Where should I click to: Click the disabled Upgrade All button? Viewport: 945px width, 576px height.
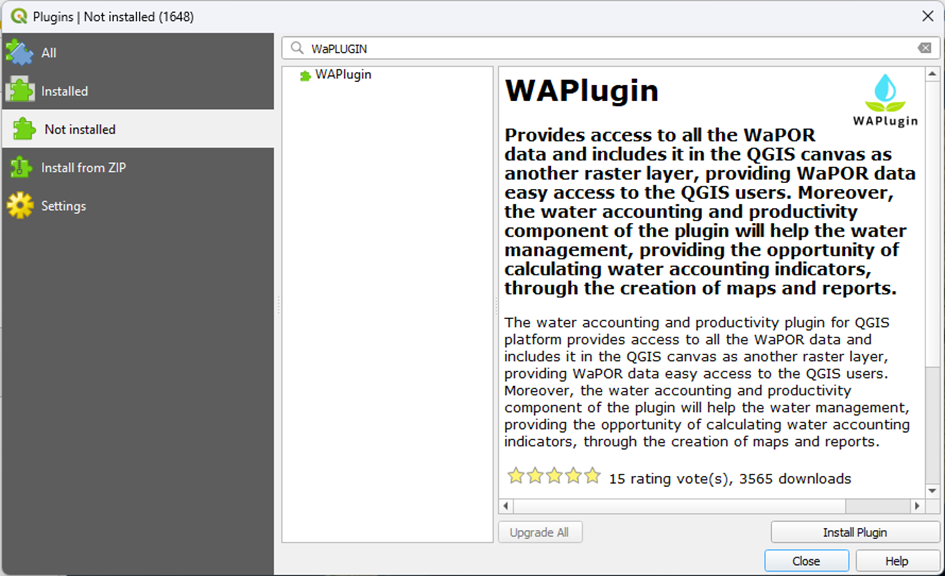click(x=540, y=532)
